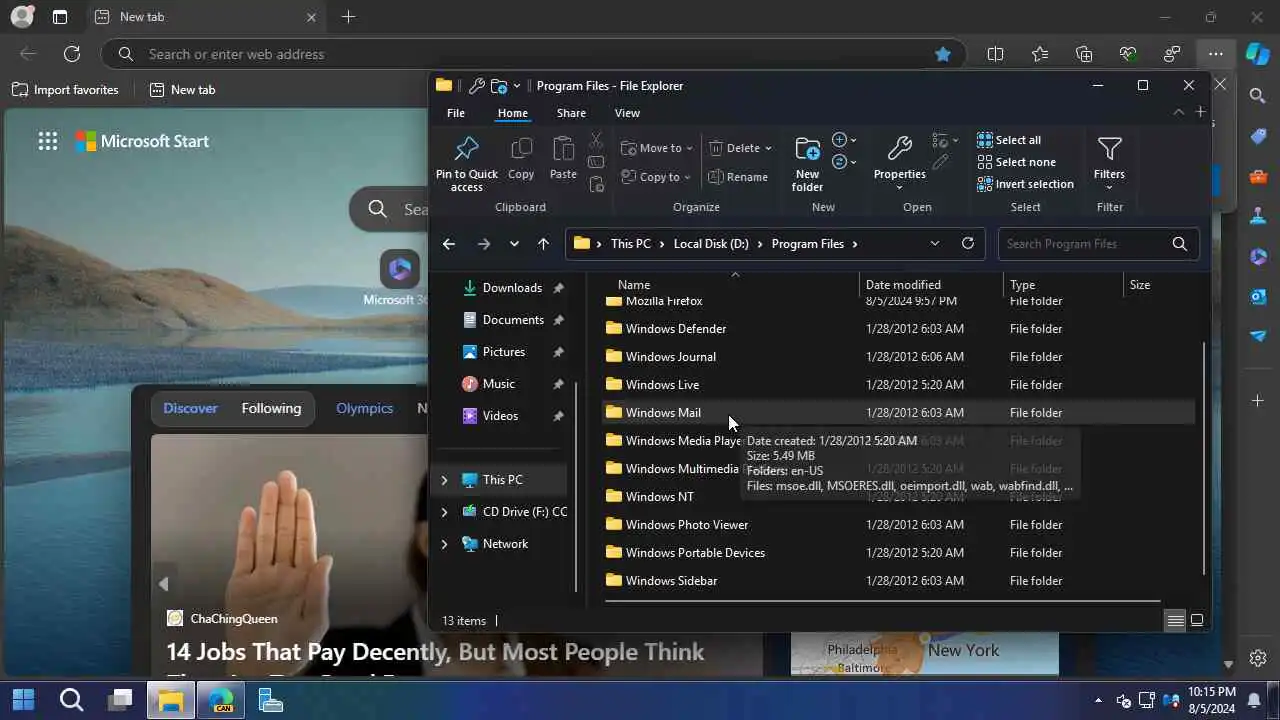This screenshot has height=720, width=1280.
Task: Click Import favorites in Edge bar
Action: coord(65,90)
